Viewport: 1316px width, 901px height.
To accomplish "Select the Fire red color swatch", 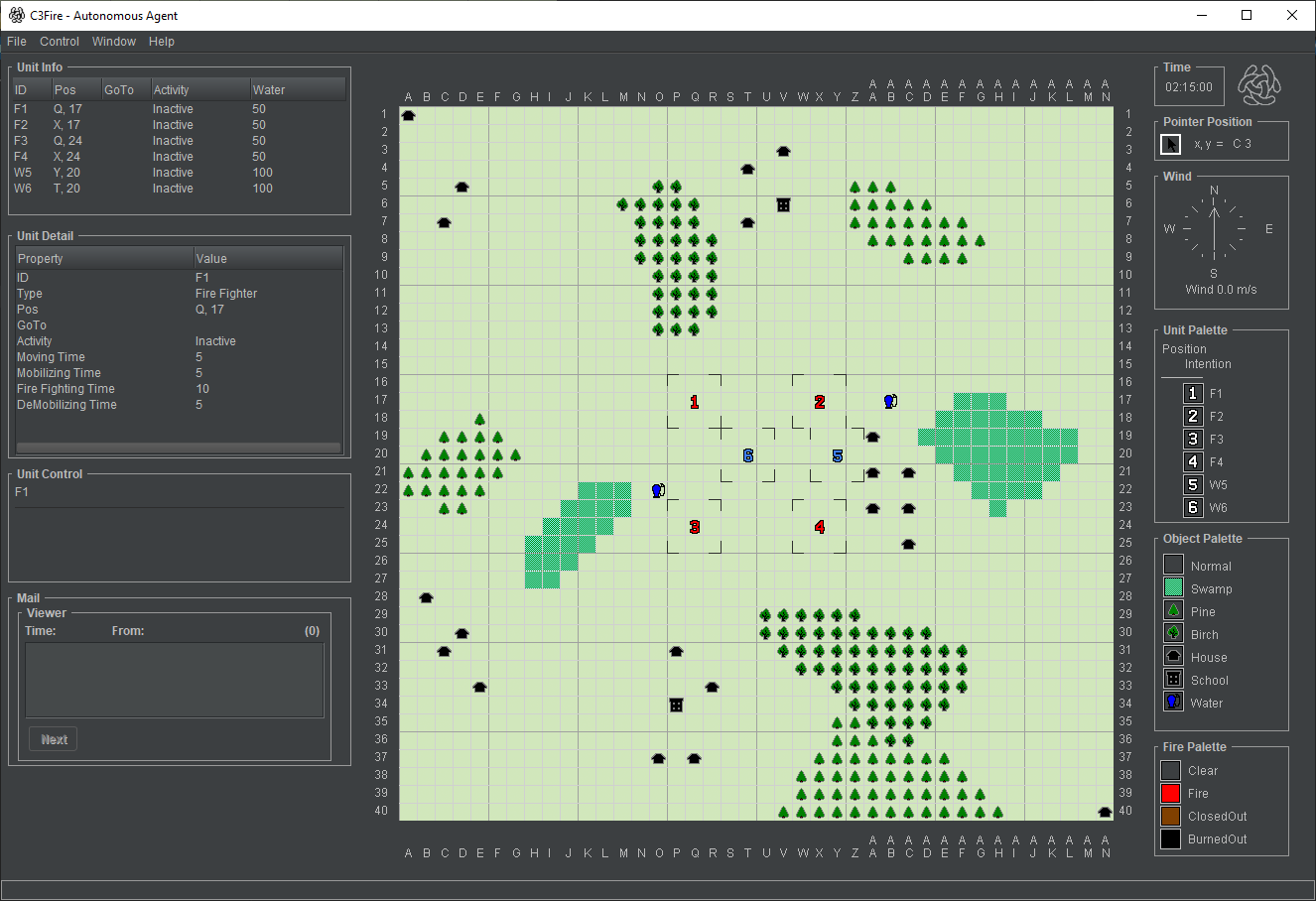I will pos(1171,794).
